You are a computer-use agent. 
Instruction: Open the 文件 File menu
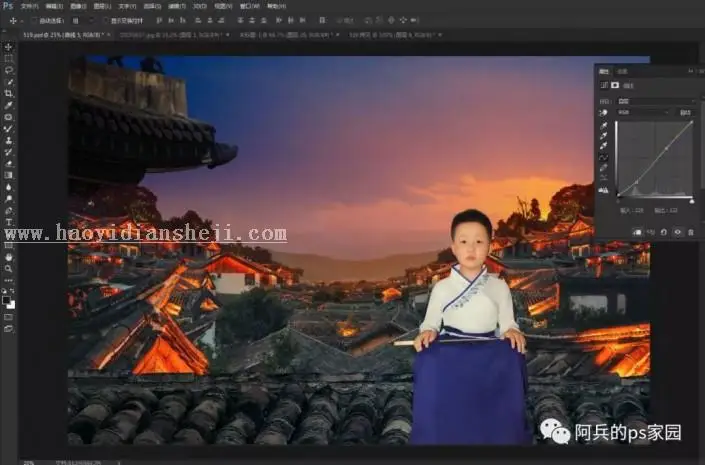point(30,6)
